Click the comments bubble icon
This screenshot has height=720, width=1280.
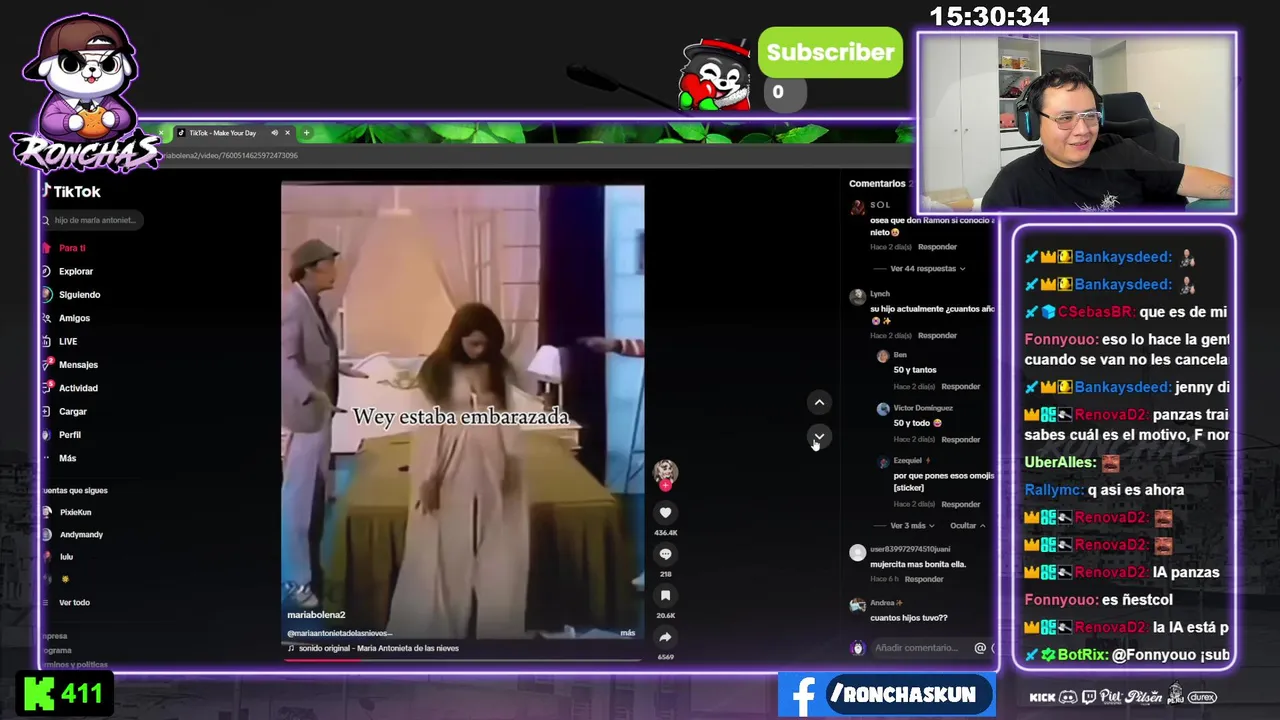pos(665,554)
